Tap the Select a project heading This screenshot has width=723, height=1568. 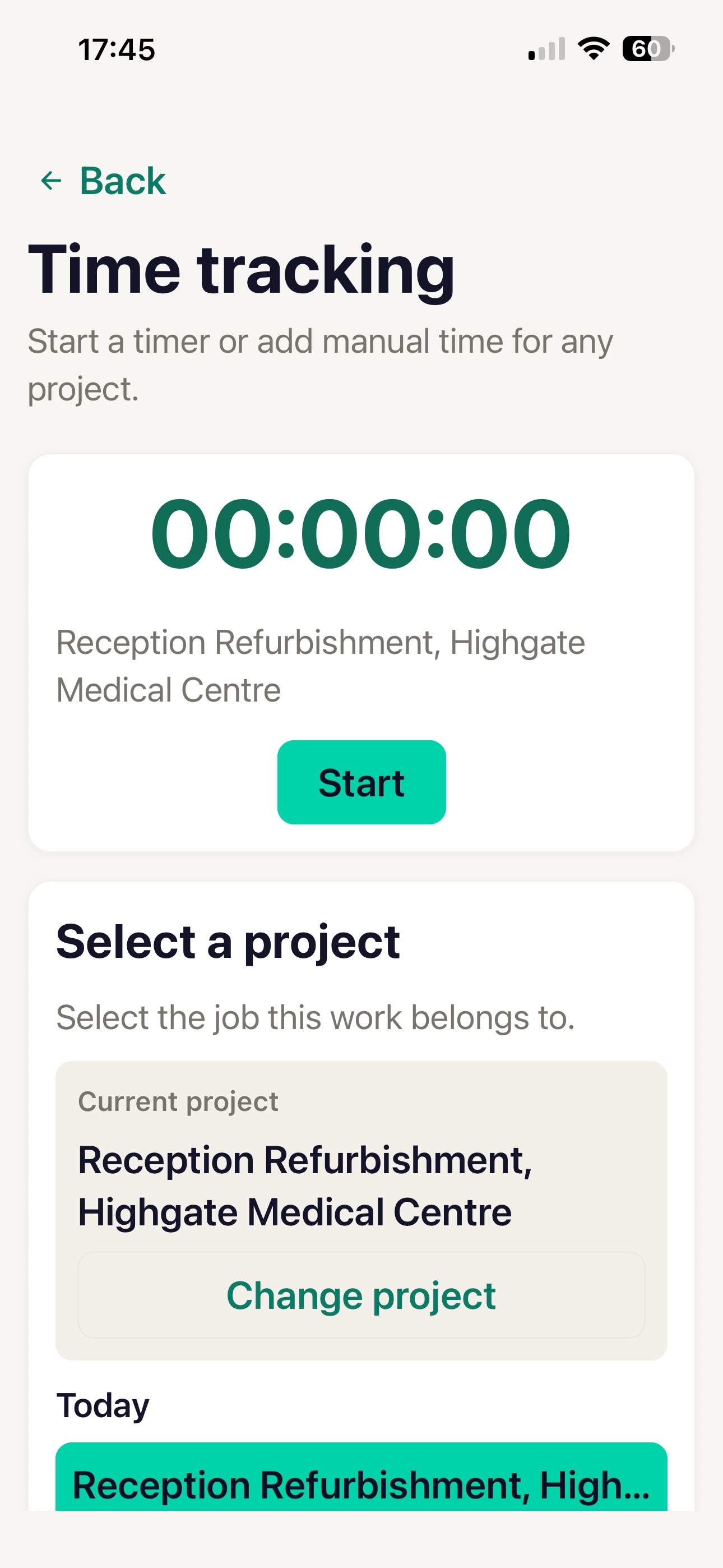[x=228, y=942]
